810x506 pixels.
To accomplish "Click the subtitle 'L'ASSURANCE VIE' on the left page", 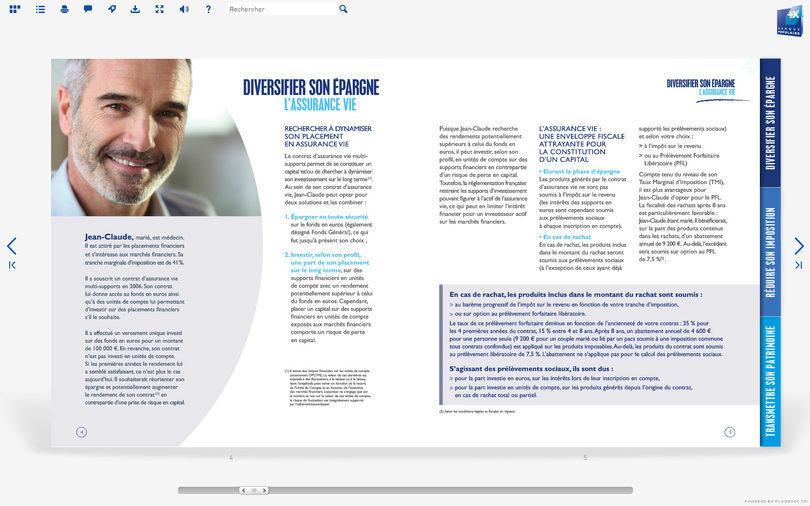I will (320, 105).
